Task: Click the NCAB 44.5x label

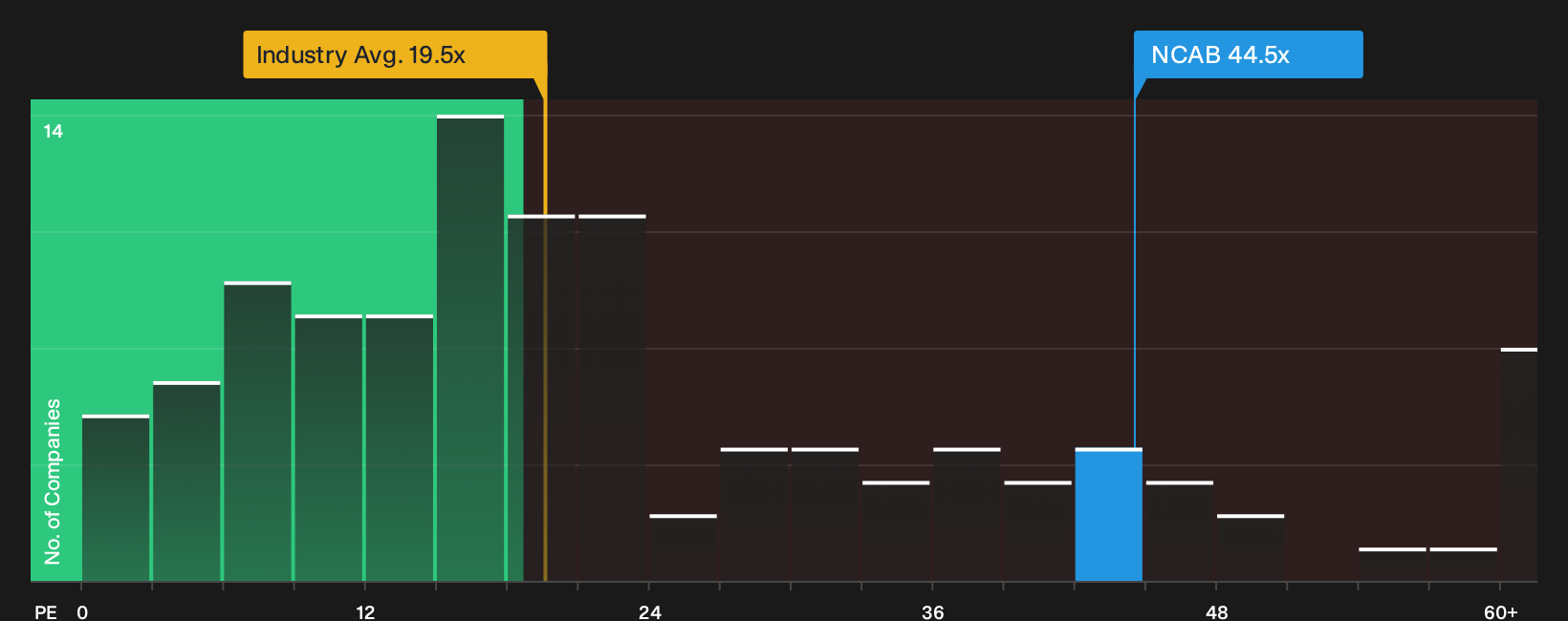Action: pos(1248,54)
